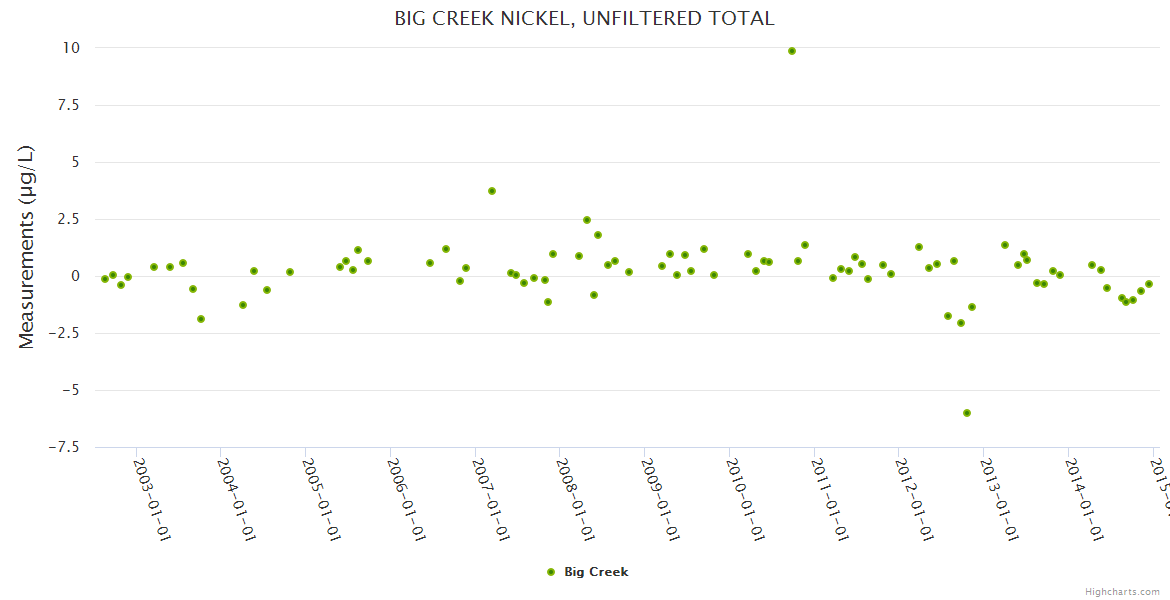This screenshot has width=1170, height=600.
Task: Click the Measurements (µg/L) y-axis title
Action: point(27,247)
